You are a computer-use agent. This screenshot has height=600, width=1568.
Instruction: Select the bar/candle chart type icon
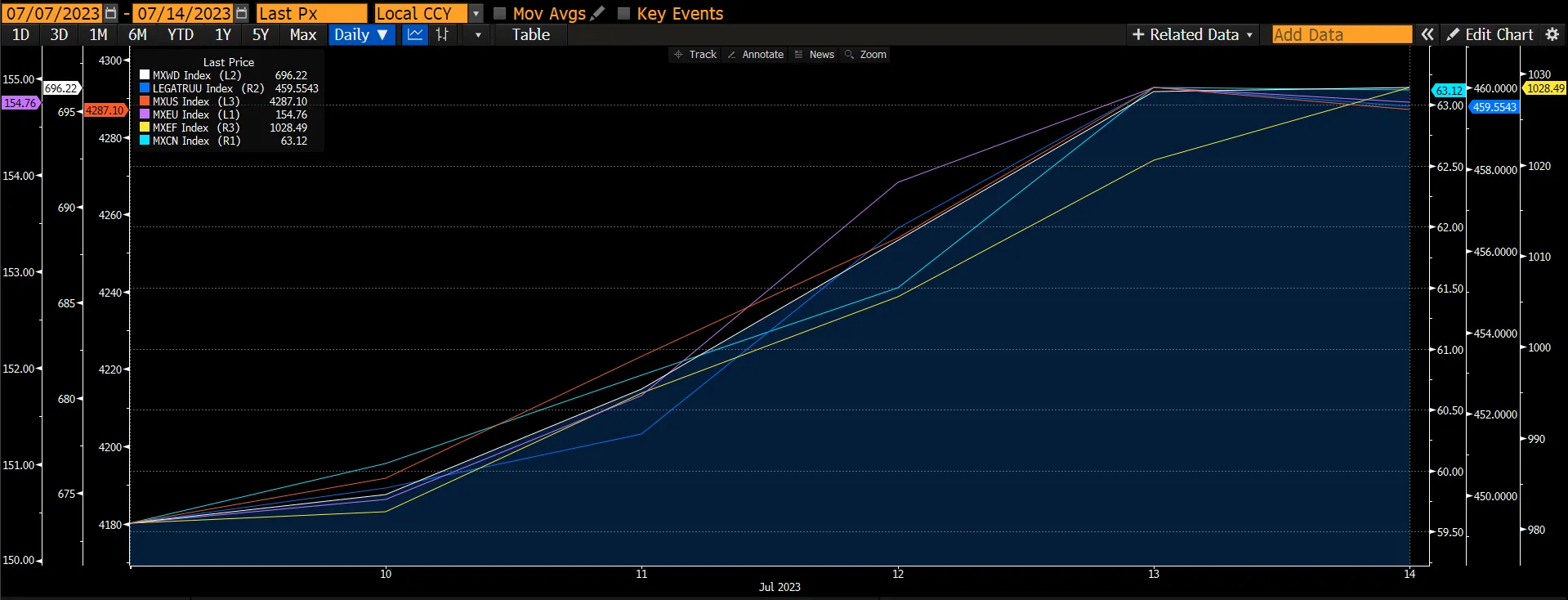(442, 34)
